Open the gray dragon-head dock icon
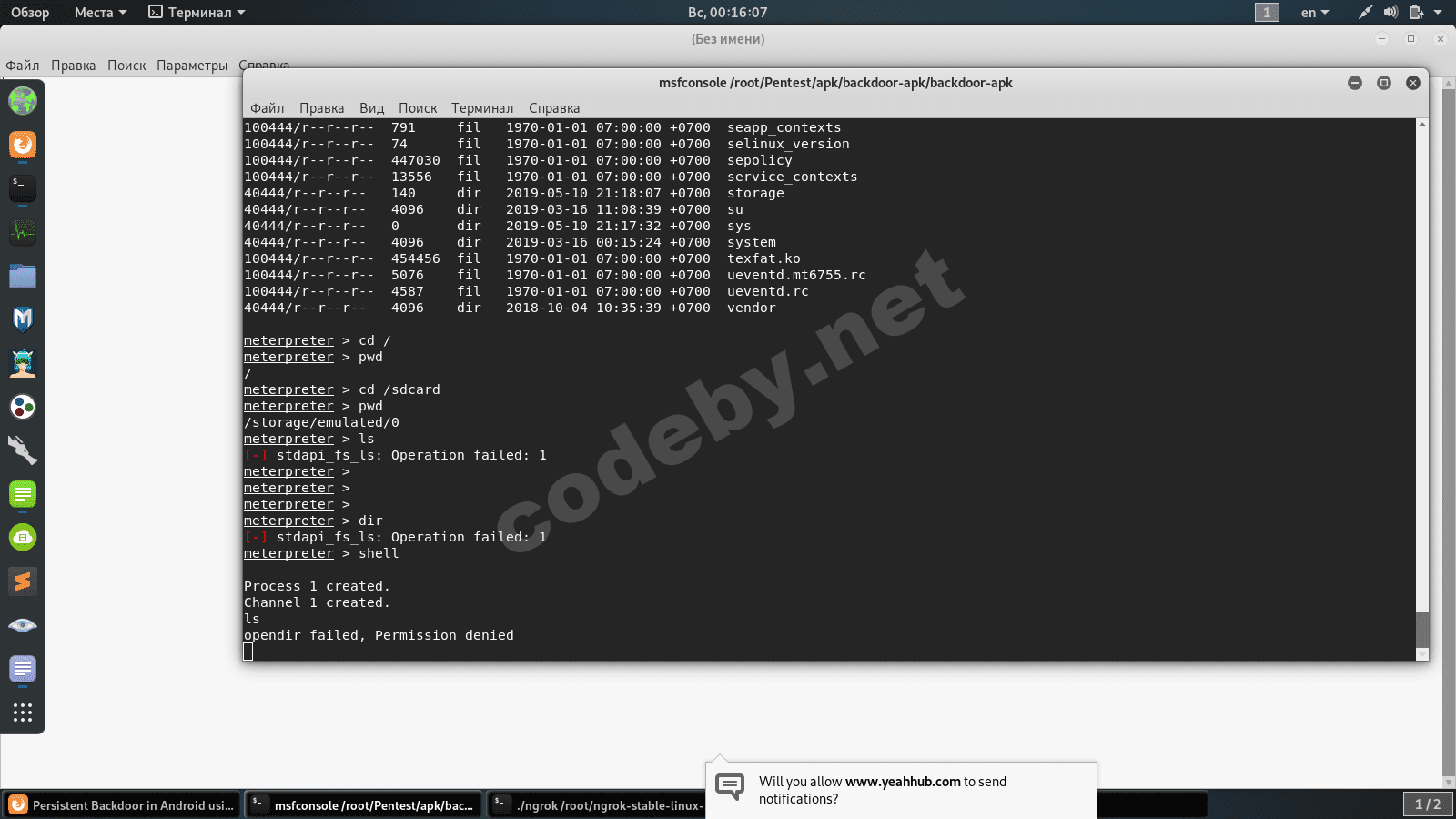Screen dimensions: 1456x819 point(23,450)
